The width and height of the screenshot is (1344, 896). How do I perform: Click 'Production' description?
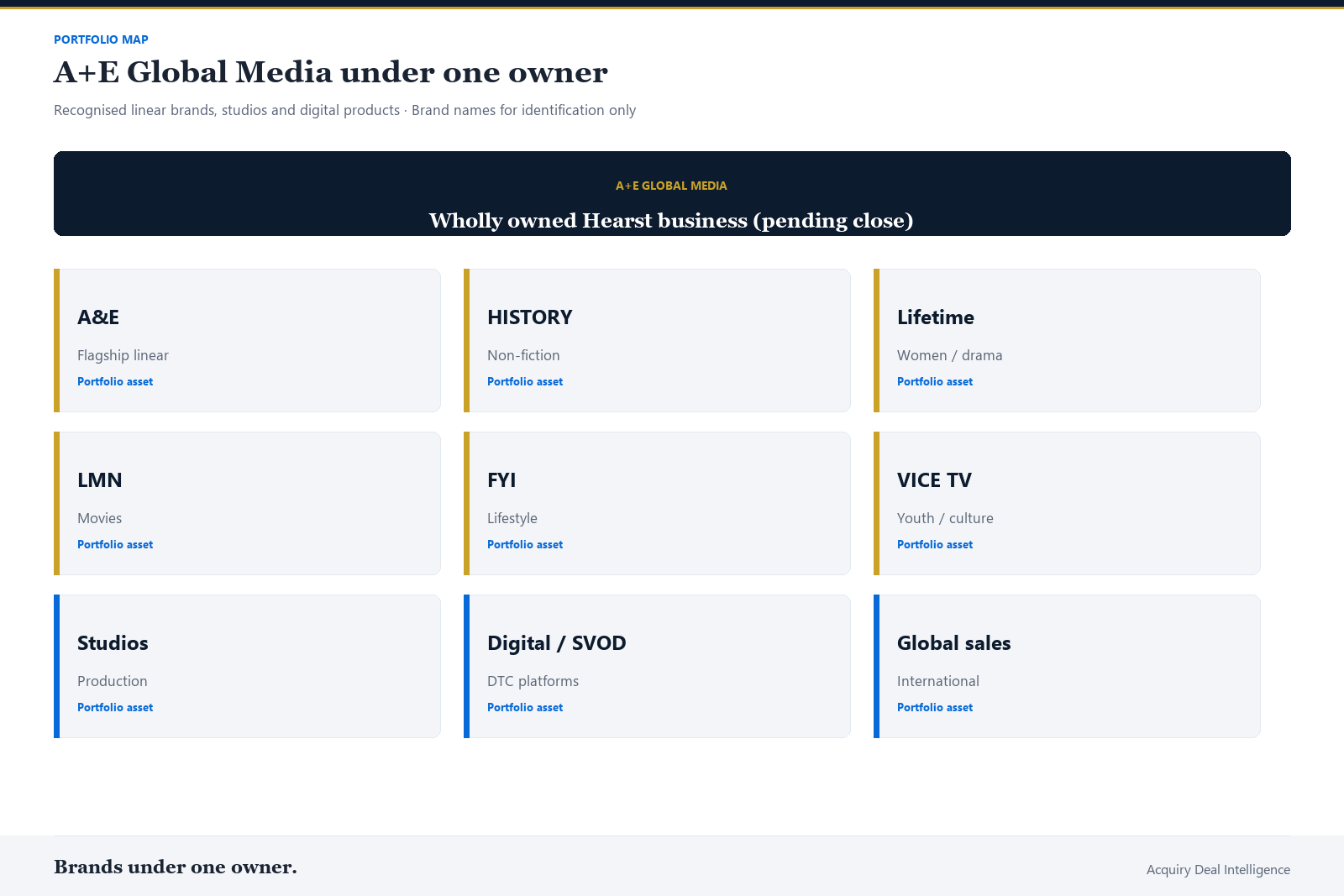coord(112,681)
